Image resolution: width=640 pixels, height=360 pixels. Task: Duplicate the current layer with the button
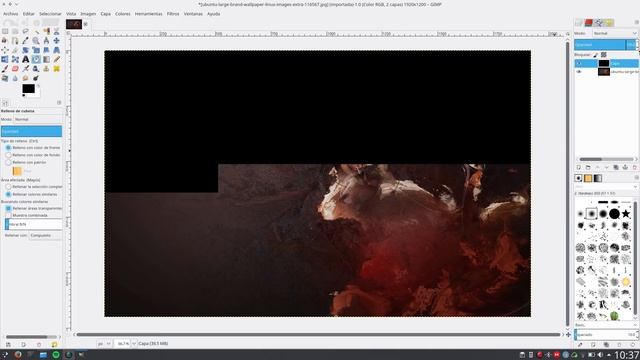pos(616,167)
